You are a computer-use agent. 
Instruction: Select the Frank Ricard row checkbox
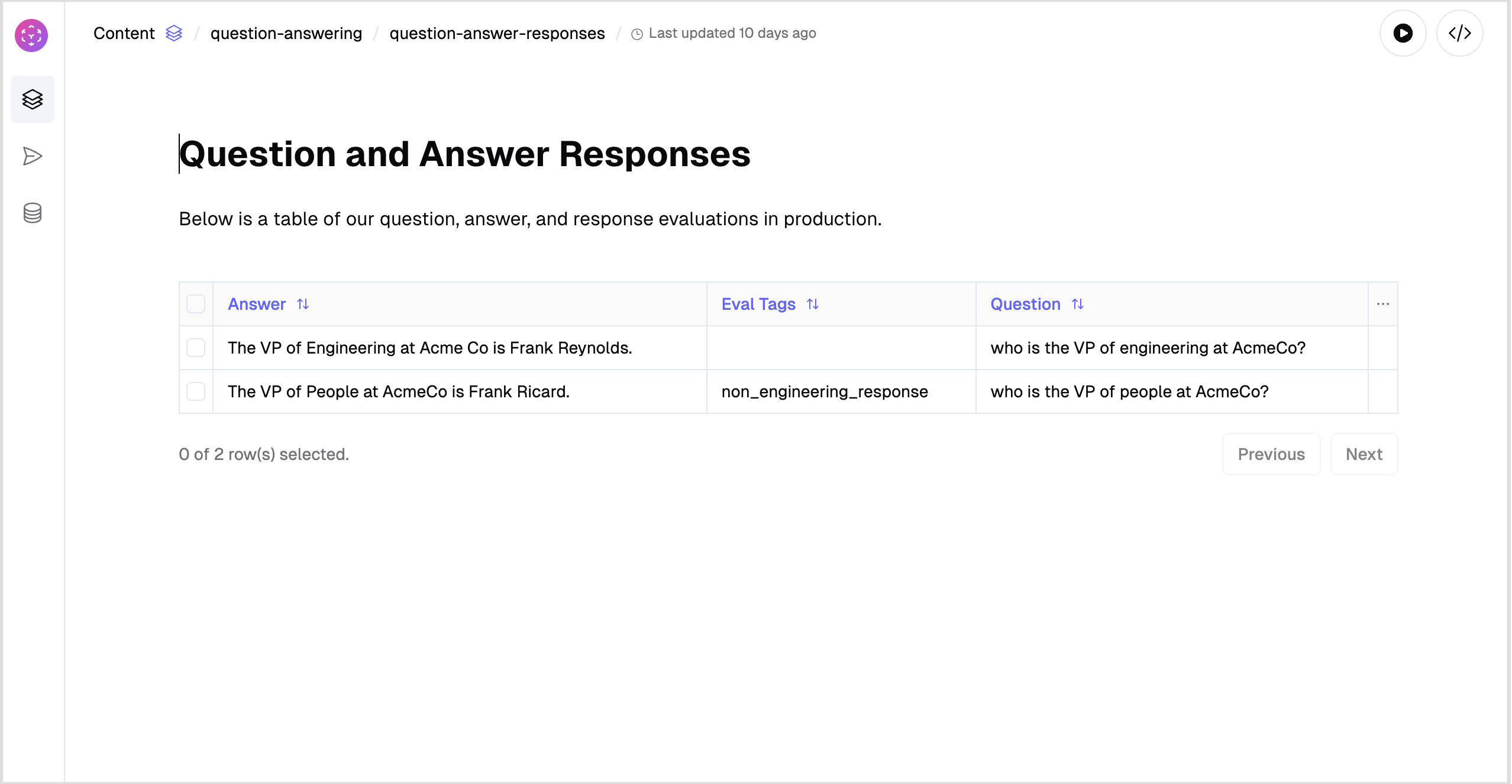(196, 391)
